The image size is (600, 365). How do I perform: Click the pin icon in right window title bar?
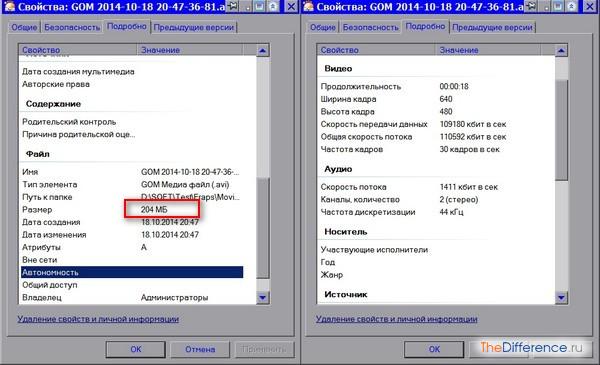click(531, 6)
